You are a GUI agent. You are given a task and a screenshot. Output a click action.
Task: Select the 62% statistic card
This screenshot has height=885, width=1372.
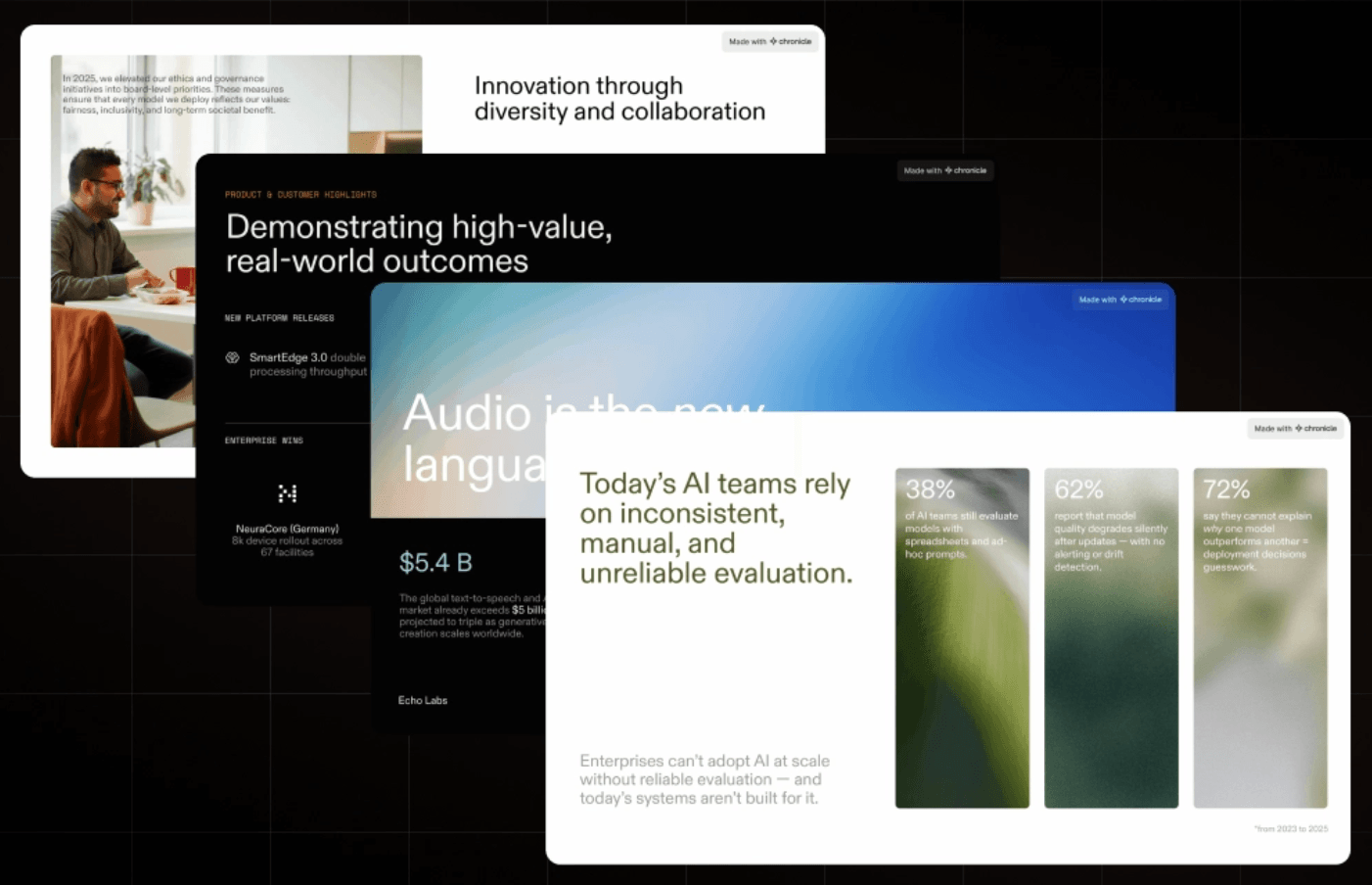coord(1111,637)
